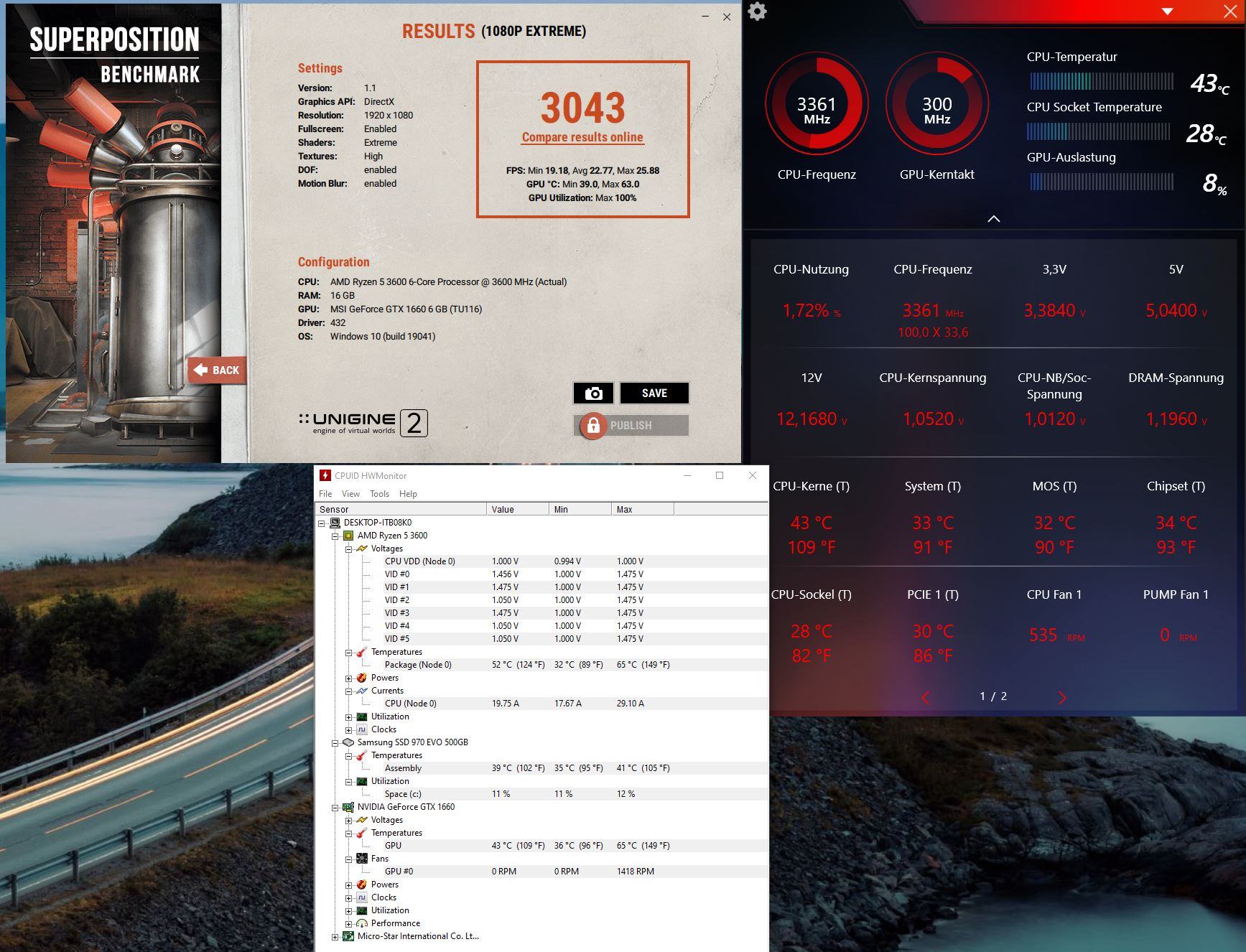The width and height of the screenshot is (1246, 952).
Task: Click the NVIDIA GeForce GTX 1660 card icon
Action: 348,807
